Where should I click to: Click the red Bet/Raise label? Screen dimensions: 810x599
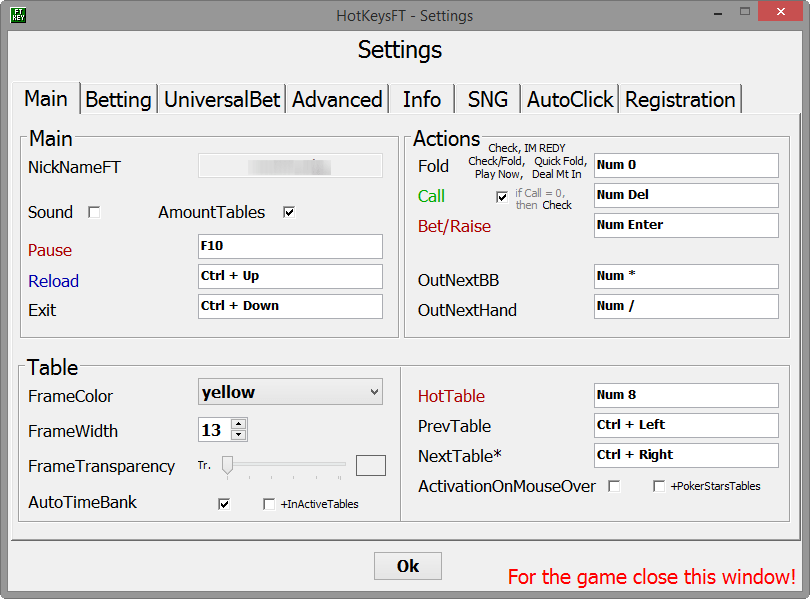tap(454, 226)
